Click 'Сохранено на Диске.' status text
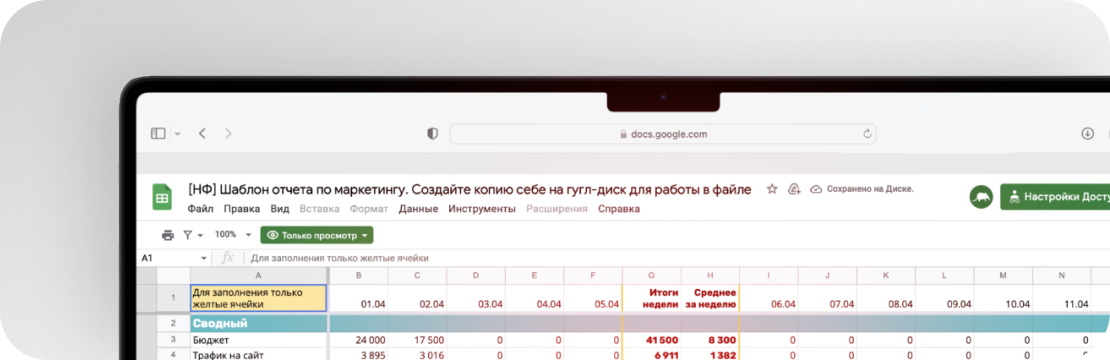1110x360 pixels. tap(869, 190)
